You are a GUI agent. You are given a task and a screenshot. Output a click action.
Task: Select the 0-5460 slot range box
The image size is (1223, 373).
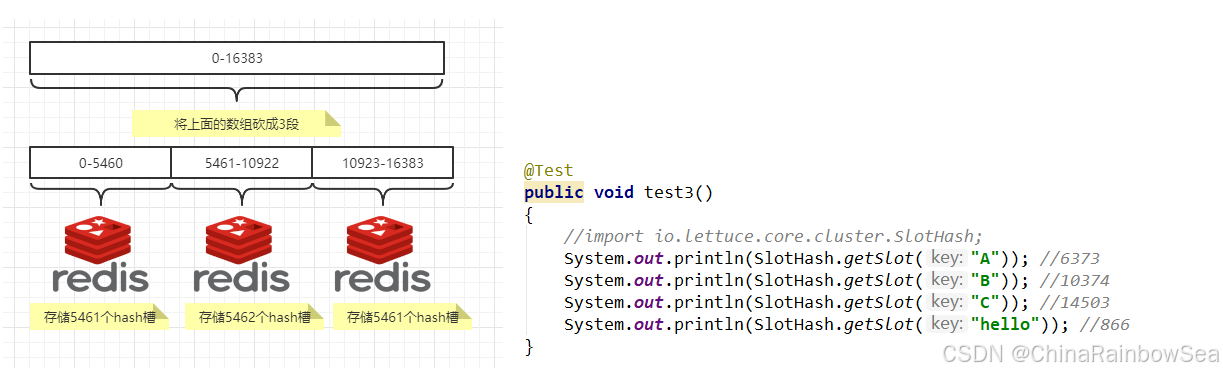coord(101,162)
